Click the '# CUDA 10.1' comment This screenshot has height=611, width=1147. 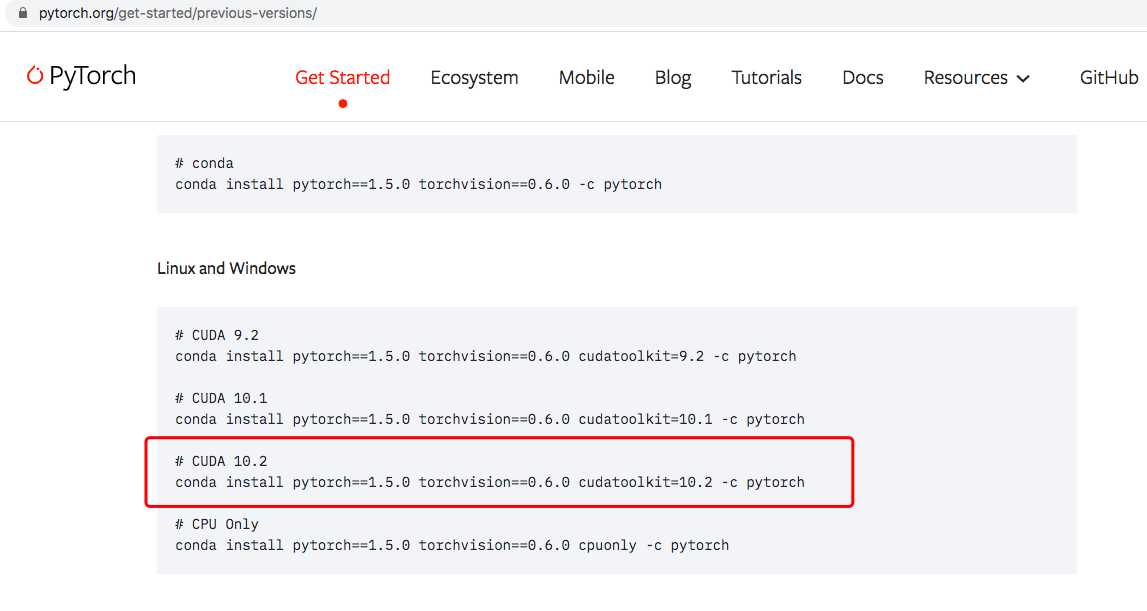221,398
